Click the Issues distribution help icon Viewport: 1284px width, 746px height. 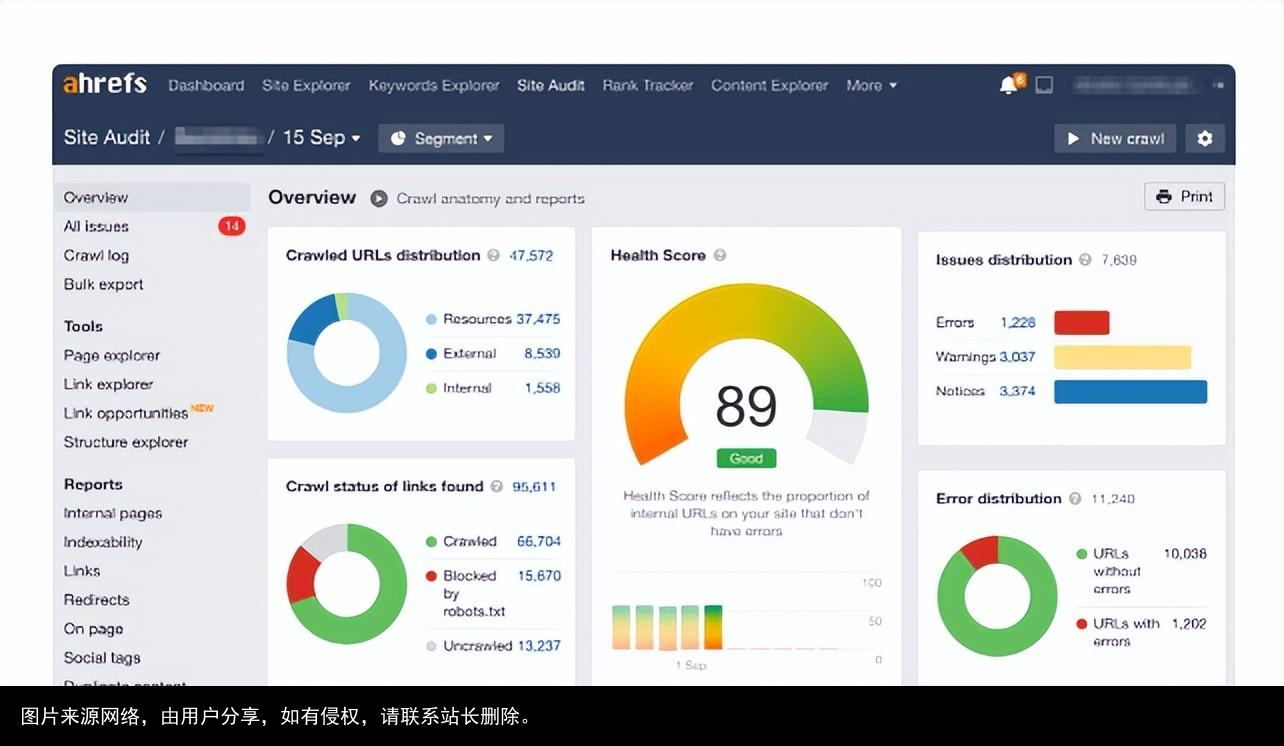pos(1086,260)
